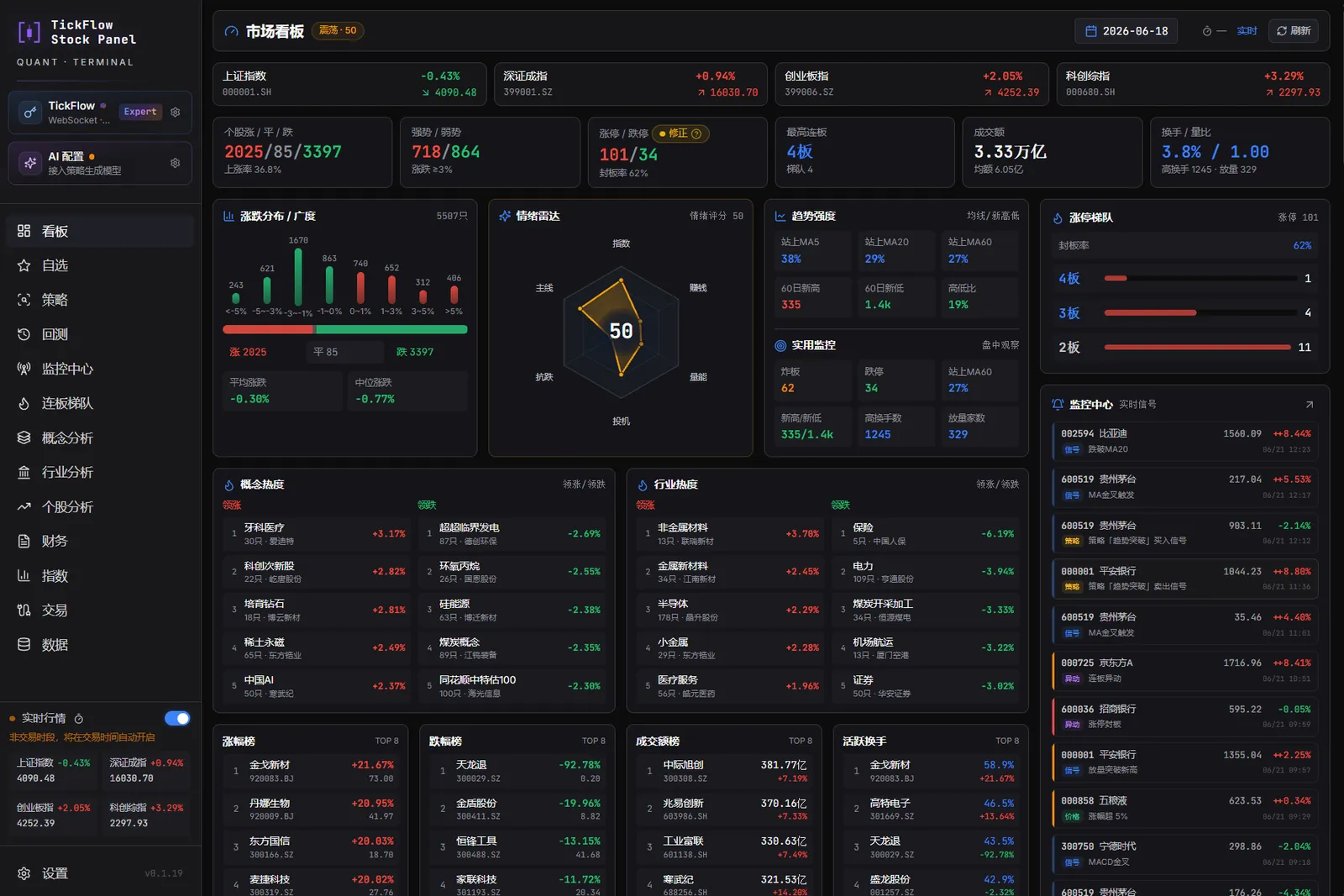
Task: Open TickFlow connection settings gear
Action: [176, 112]
